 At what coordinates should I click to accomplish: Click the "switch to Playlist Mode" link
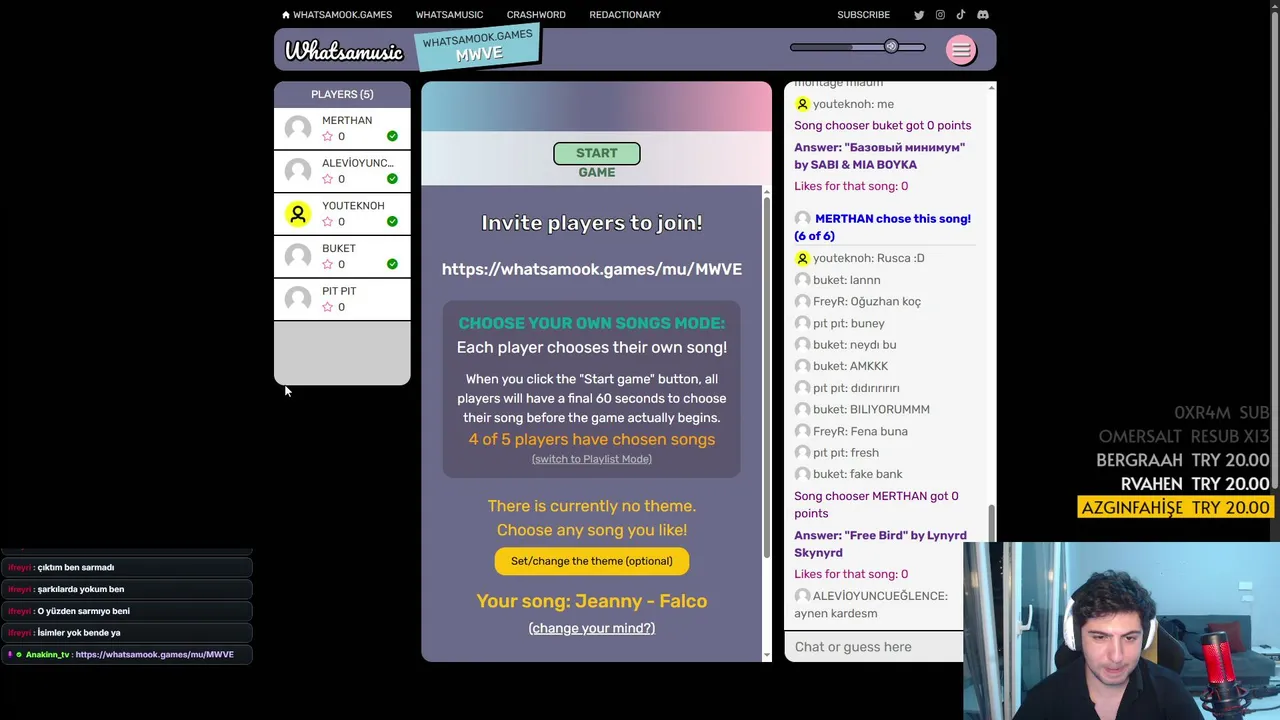tap(592, 459)
